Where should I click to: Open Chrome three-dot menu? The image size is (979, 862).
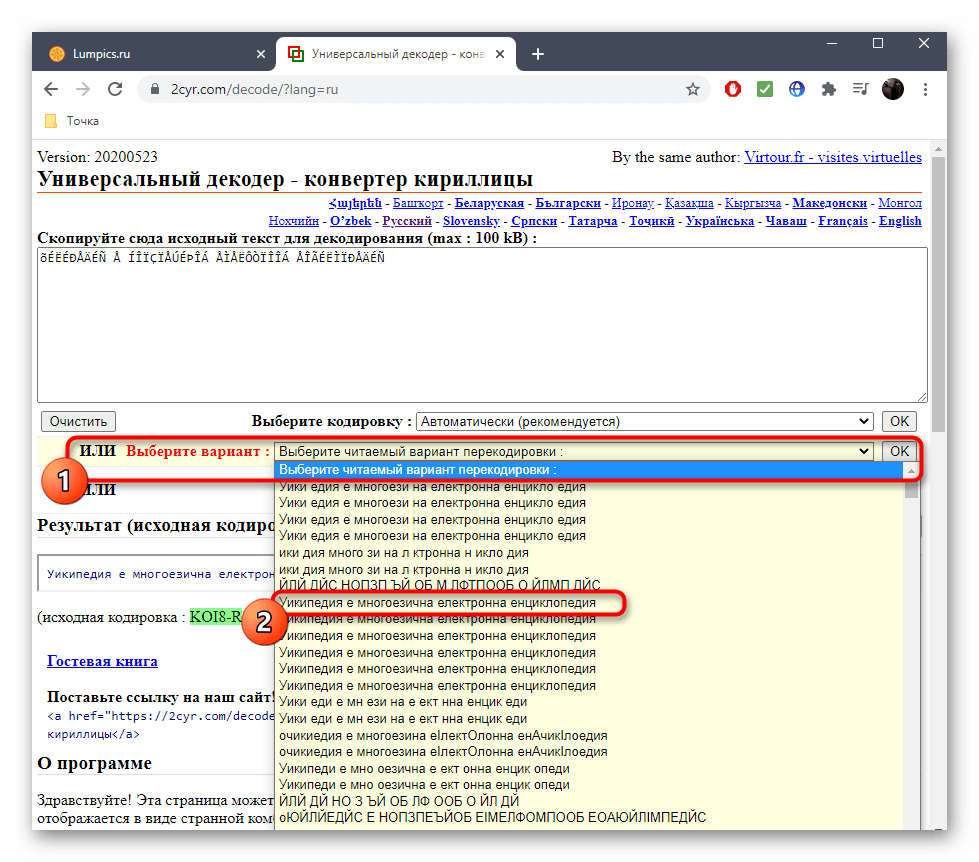pyautogui.click(x=925, y=89)
